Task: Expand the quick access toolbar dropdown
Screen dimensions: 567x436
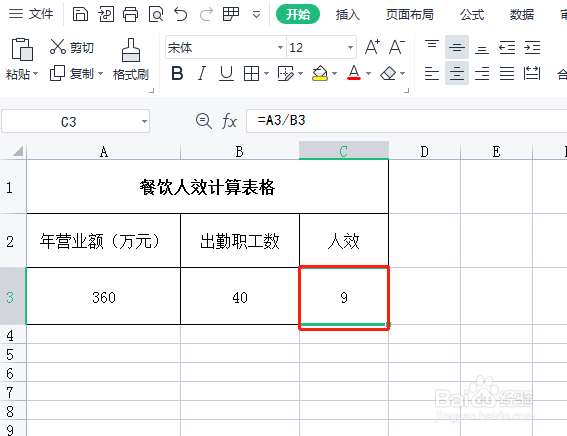Action: click(256, 15)
